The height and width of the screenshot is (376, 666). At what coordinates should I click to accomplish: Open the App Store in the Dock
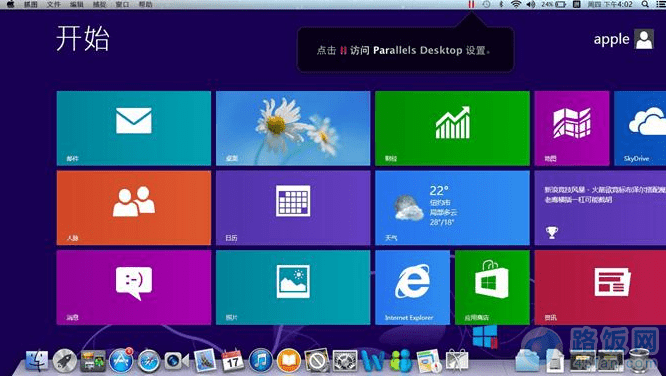pos(121,361)
